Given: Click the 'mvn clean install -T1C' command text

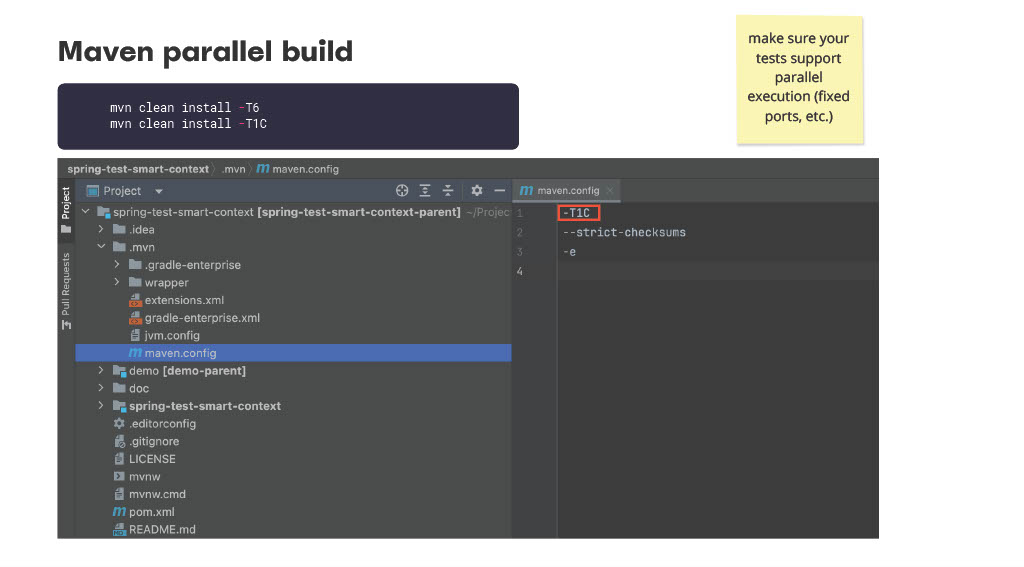Looking at the screenshot, I should click(188, 123).
